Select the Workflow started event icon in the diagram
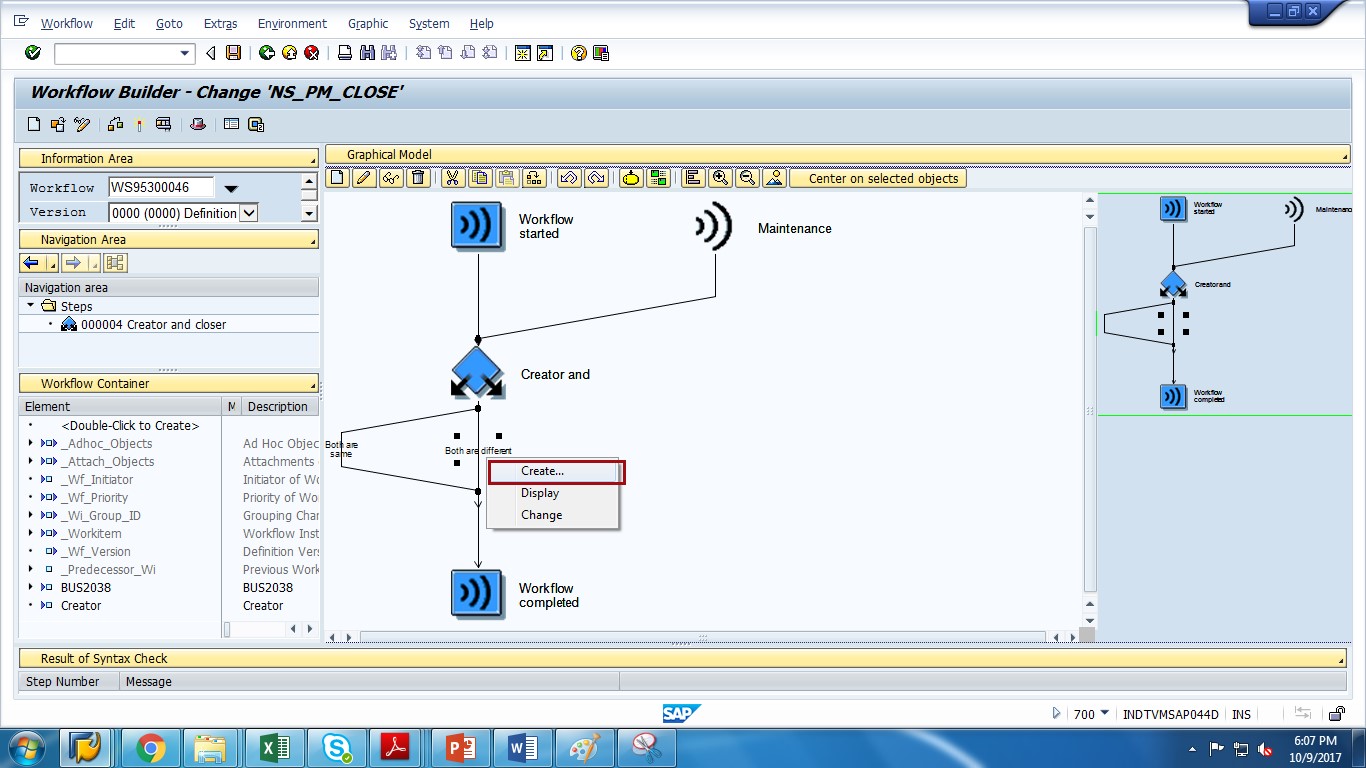Viewport: 1366px width, 768px height. coord(477,225)
